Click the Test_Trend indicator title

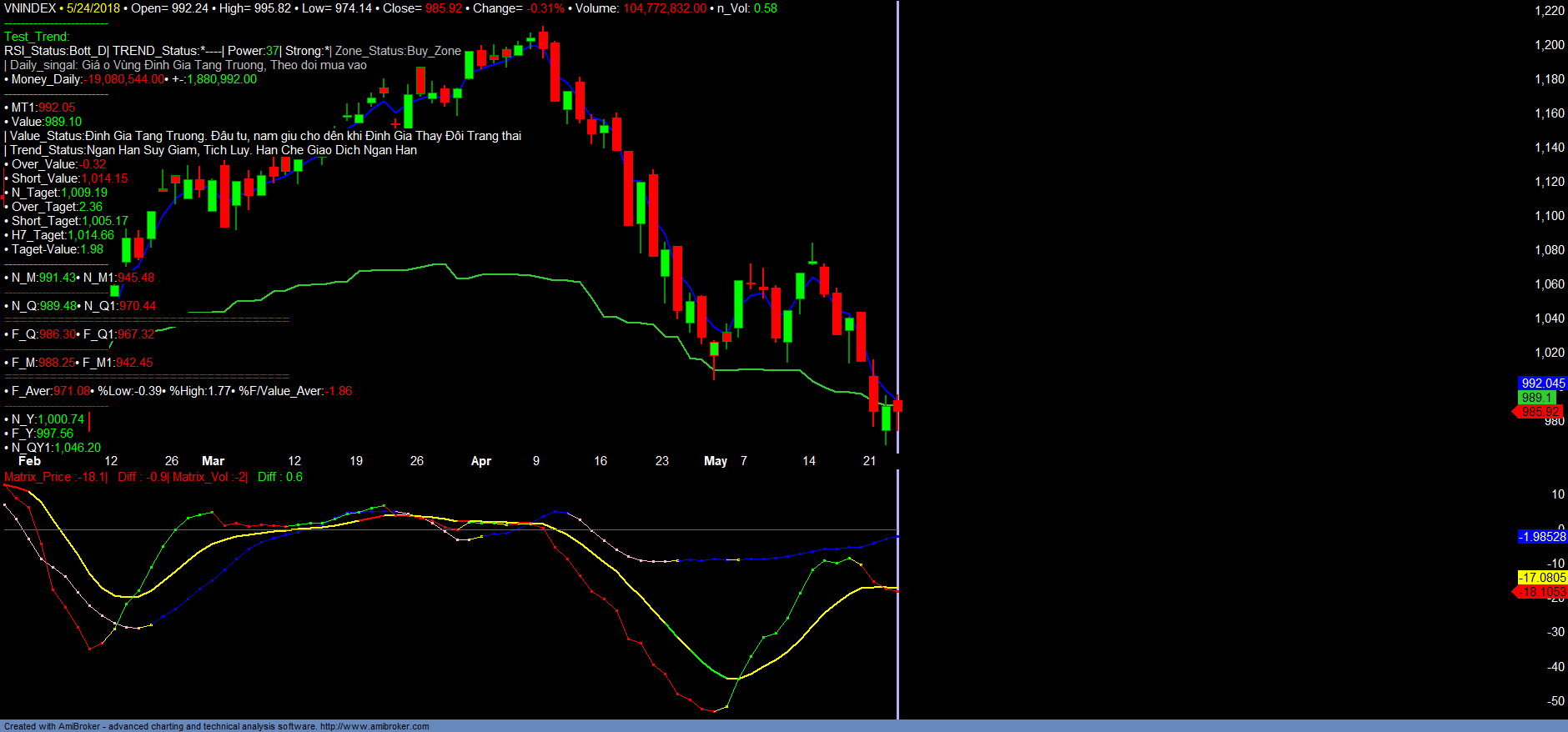point(37,37)
